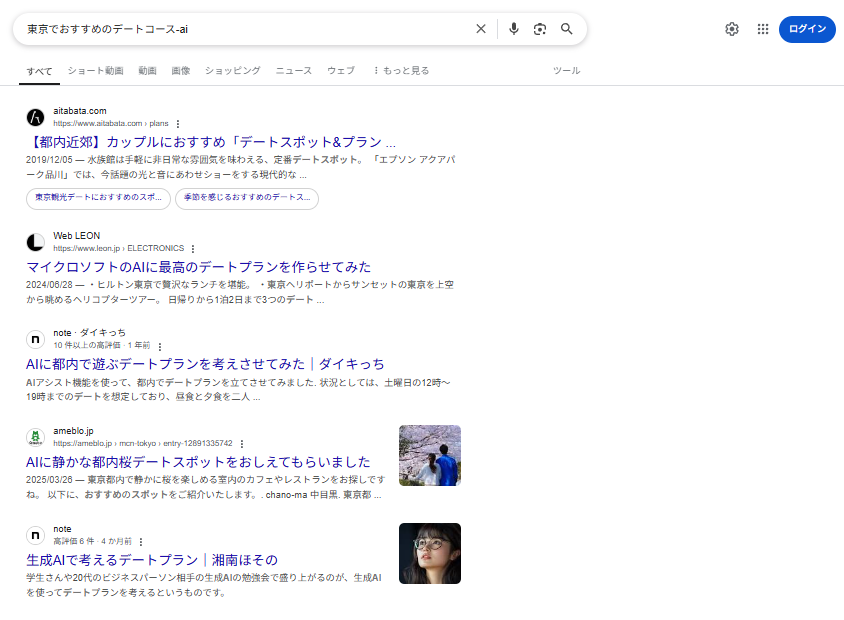Click the 東京観光デートにおすすめのスポ... chip
Viewport: 844px width, 620px height.
pyautogui.click(x=99, y=198)
